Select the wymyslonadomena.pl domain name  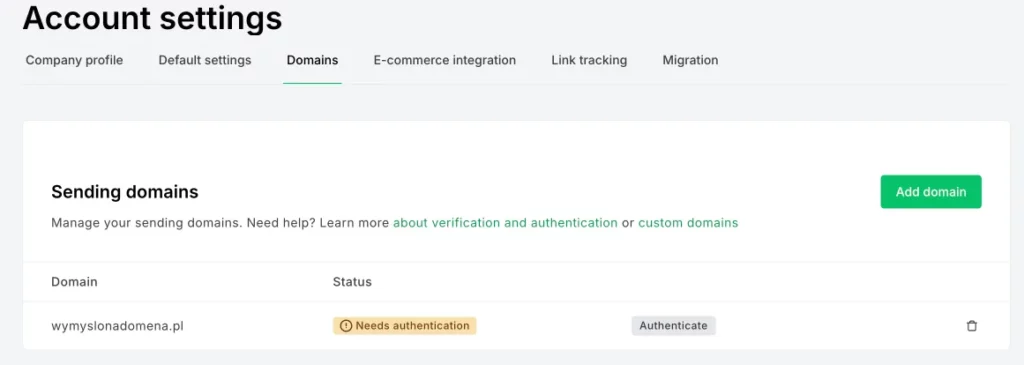coord(117,325)
